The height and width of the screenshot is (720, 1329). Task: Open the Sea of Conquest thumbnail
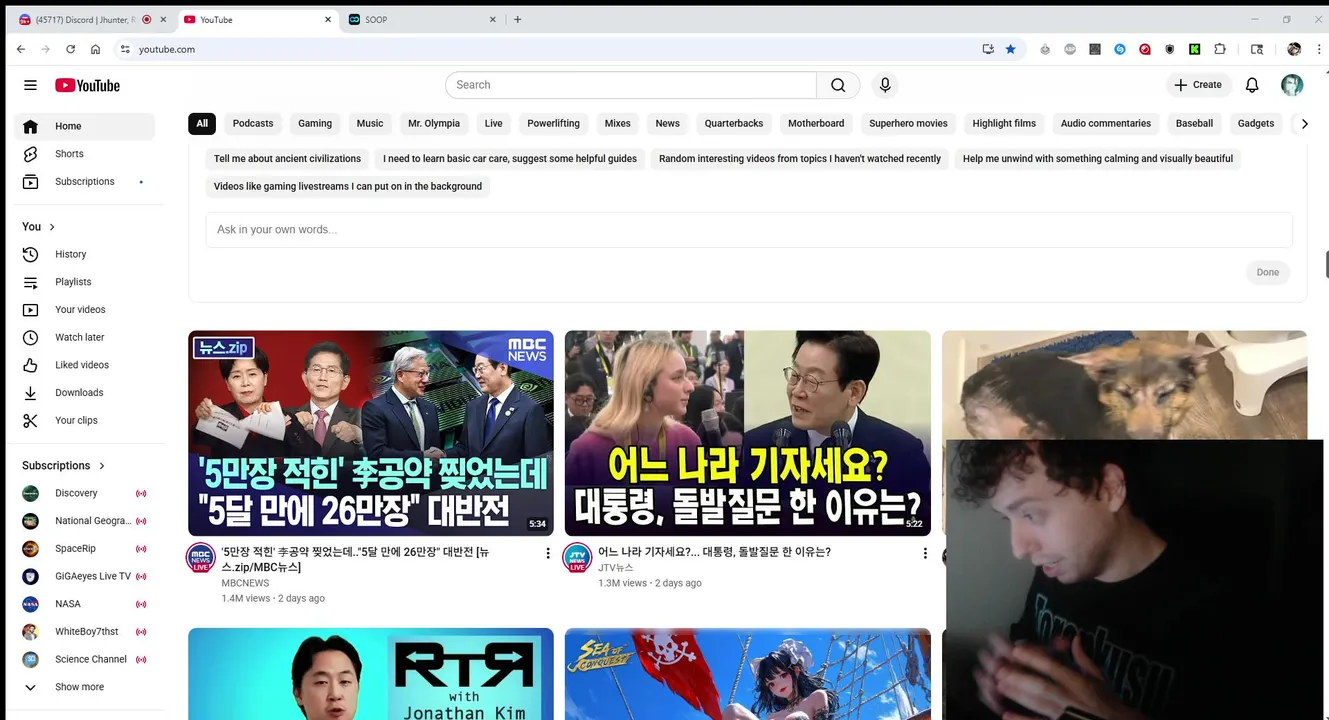(747, 674)
